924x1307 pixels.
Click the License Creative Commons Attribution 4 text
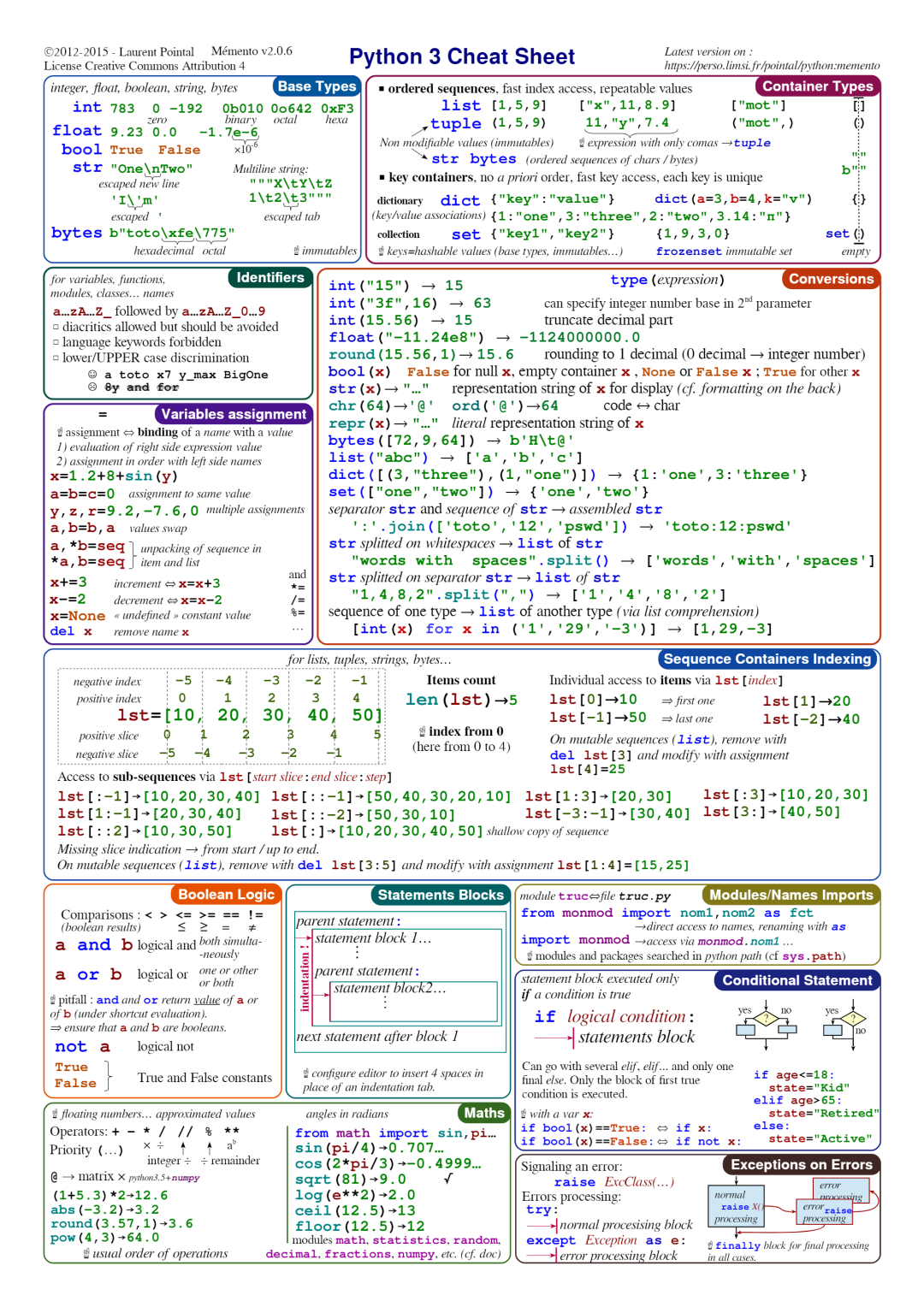pyautogui.click(x=145, y=66)
